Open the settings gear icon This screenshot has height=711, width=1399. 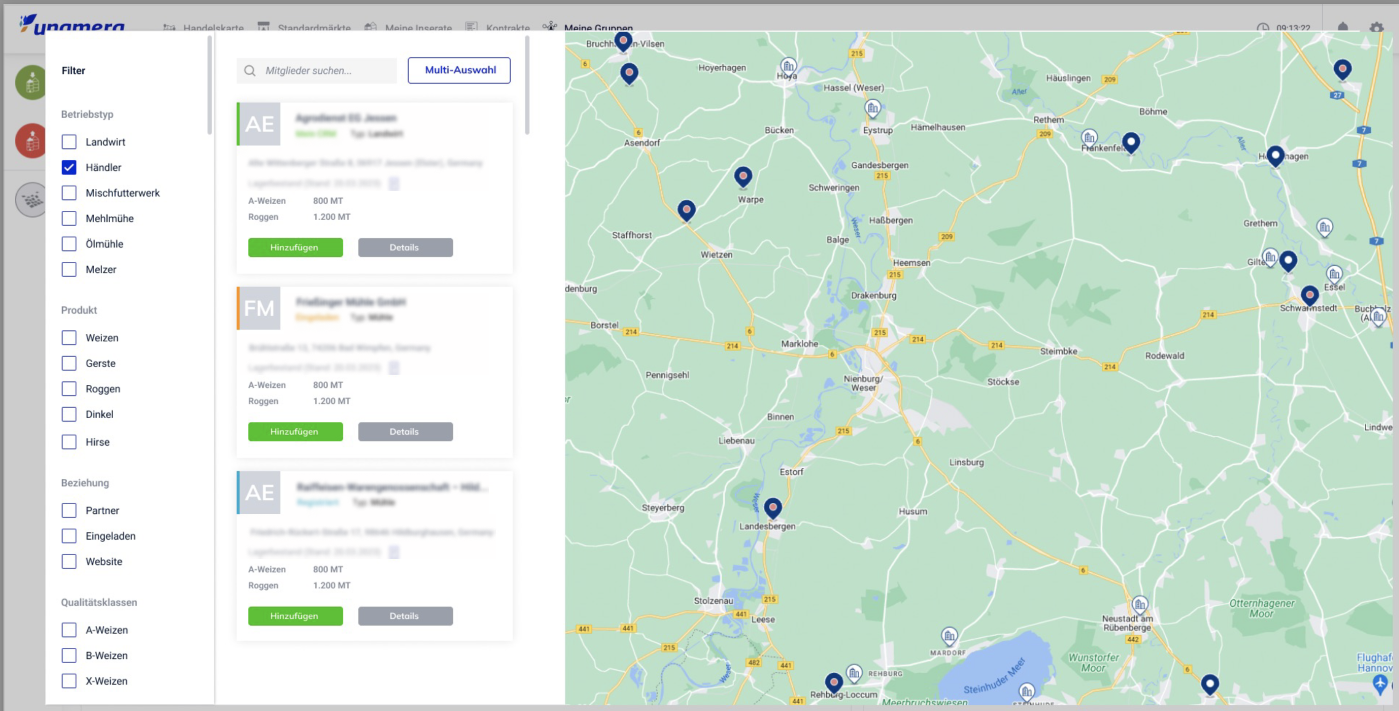(x=1376, y=27)
